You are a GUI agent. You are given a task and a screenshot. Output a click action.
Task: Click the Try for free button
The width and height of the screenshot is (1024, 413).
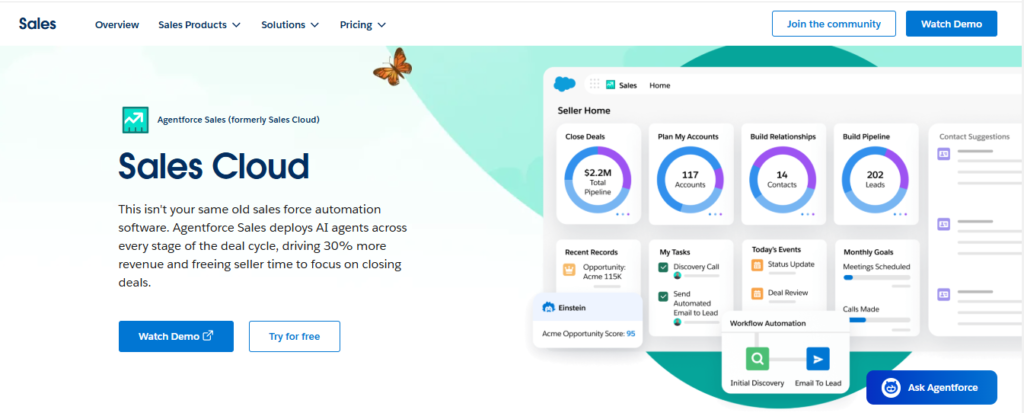pos(294,337)
